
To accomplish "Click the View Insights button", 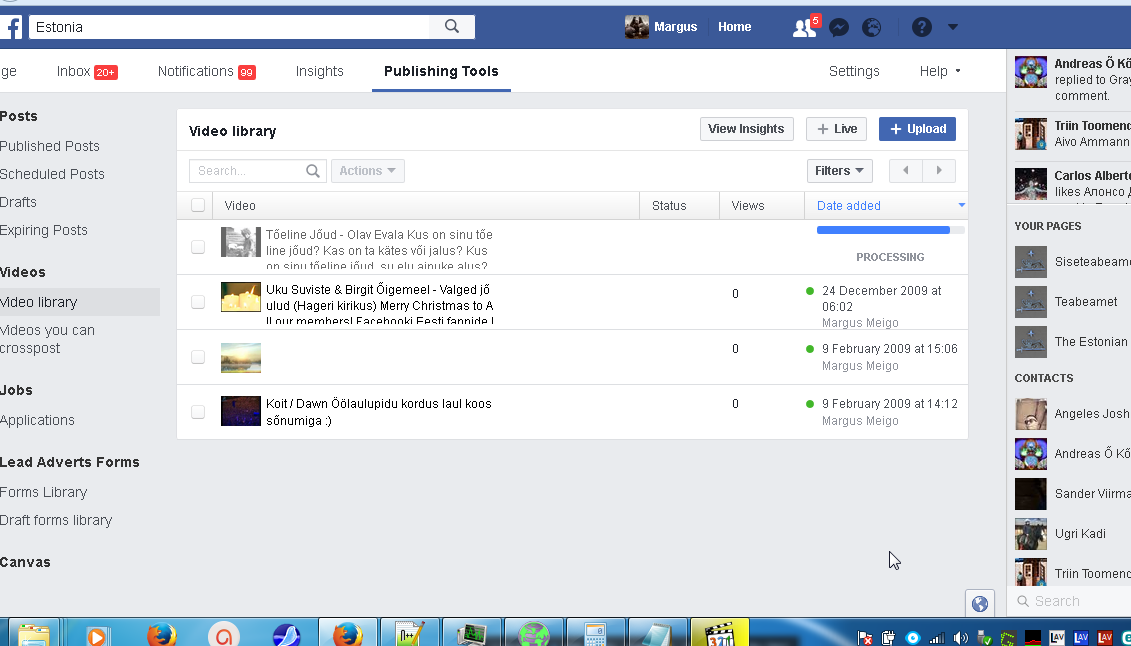I will [x=746, y=129].
